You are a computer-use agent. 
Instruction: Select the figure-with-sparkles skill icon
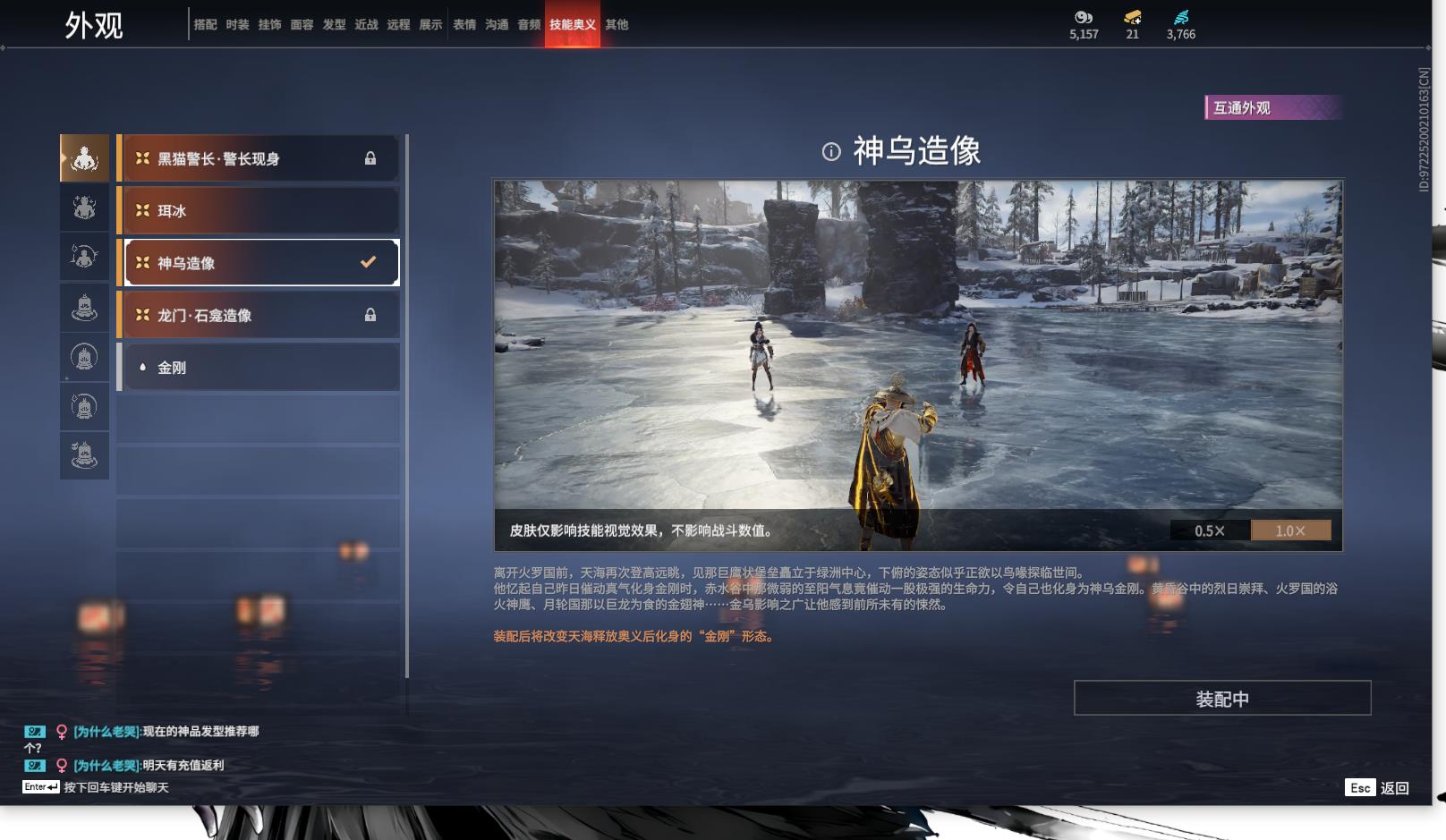pyautogui.click(x=84, y=208)
